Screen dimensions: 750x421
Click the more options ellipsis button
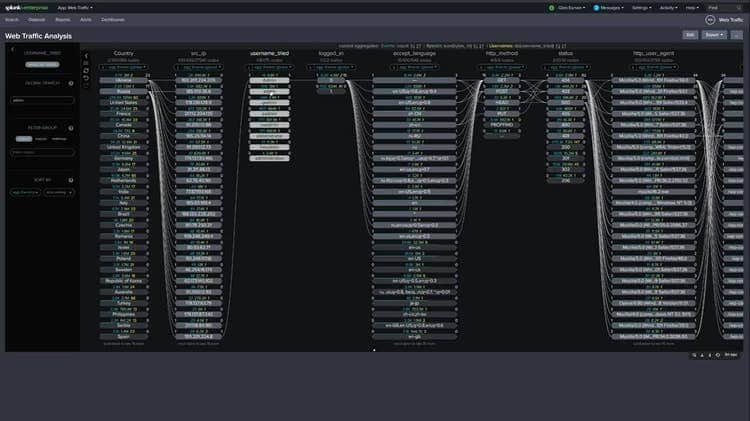pyautogui.click(x=738, y=34)
